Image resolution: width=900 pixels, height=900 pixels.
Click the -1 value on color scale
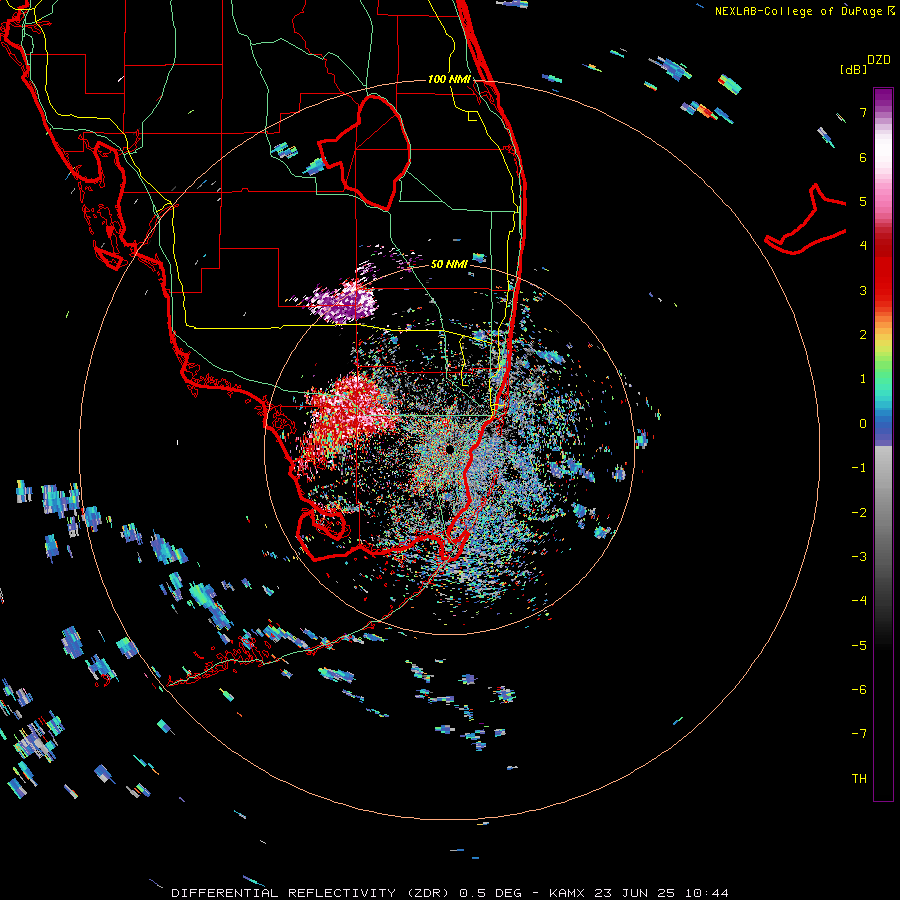tap(859, 468)
